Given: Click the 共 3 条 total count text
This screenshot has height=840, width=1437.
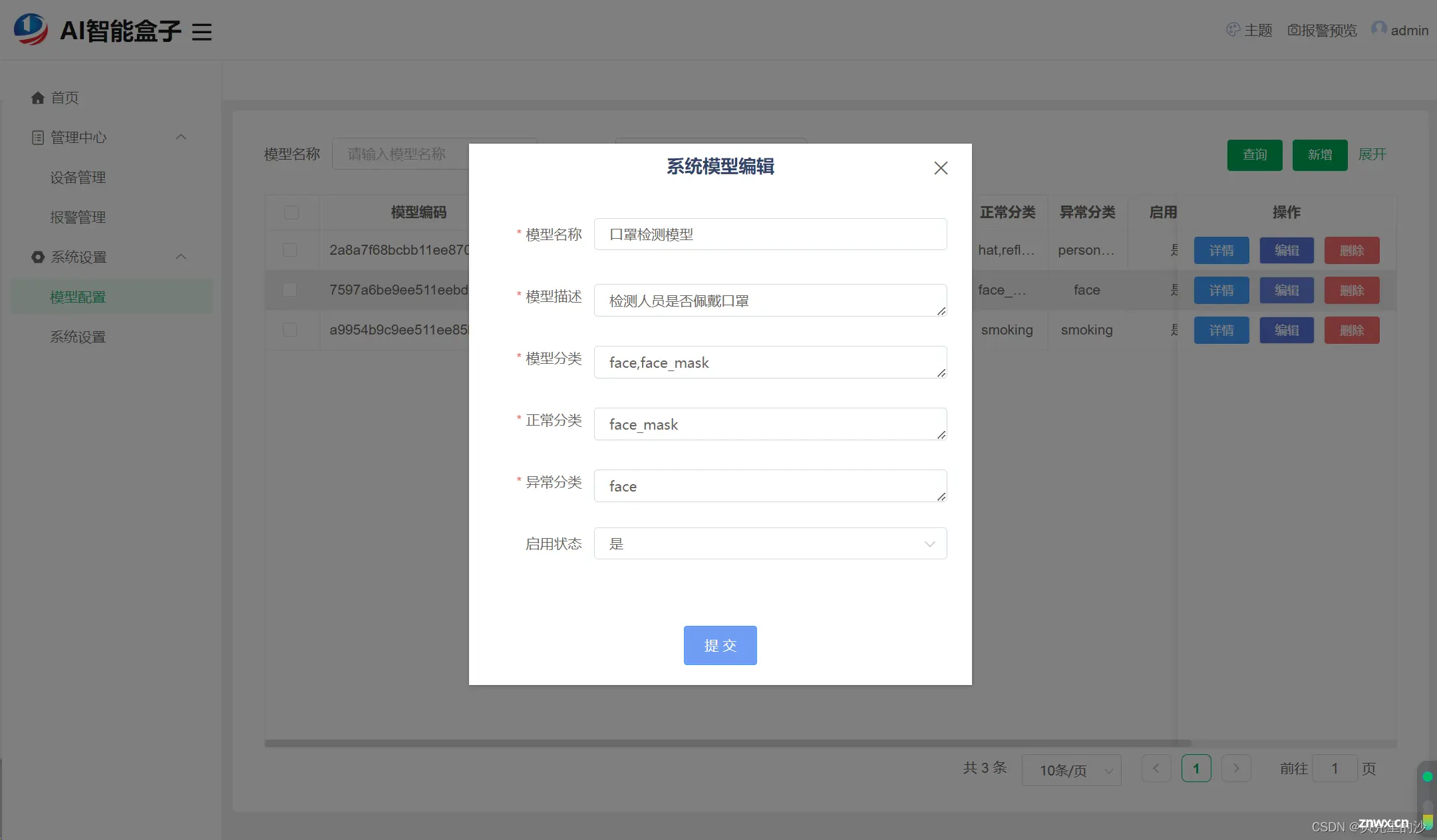Looking at the screenshot, I should click(985, 768).
